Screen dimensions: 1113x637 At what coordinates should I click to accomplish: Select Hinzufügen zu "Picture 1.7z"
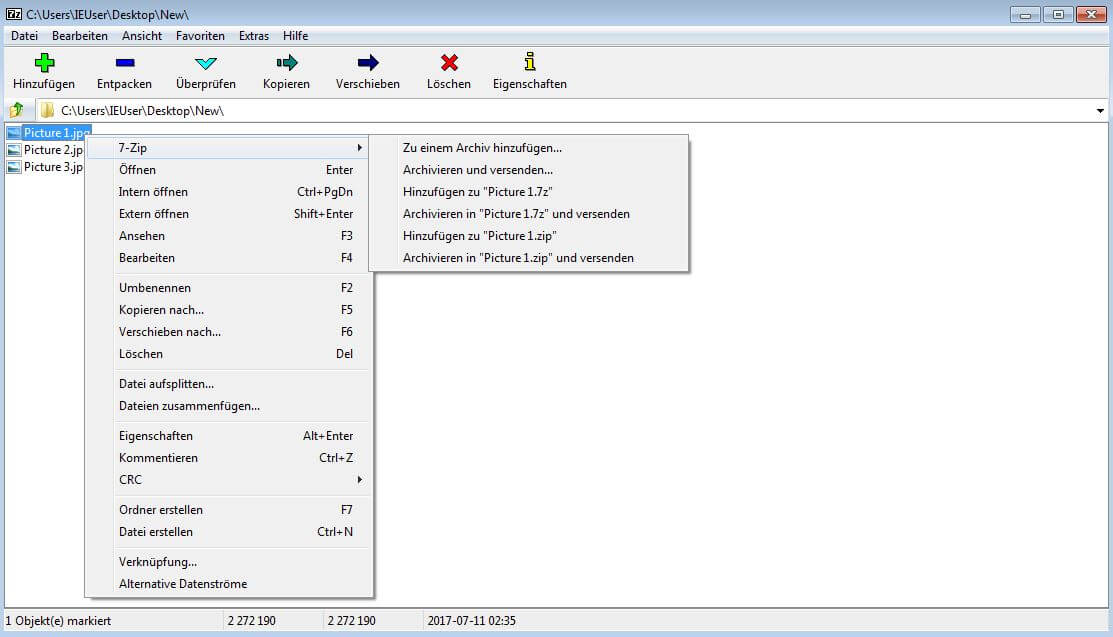pos(529,192)
